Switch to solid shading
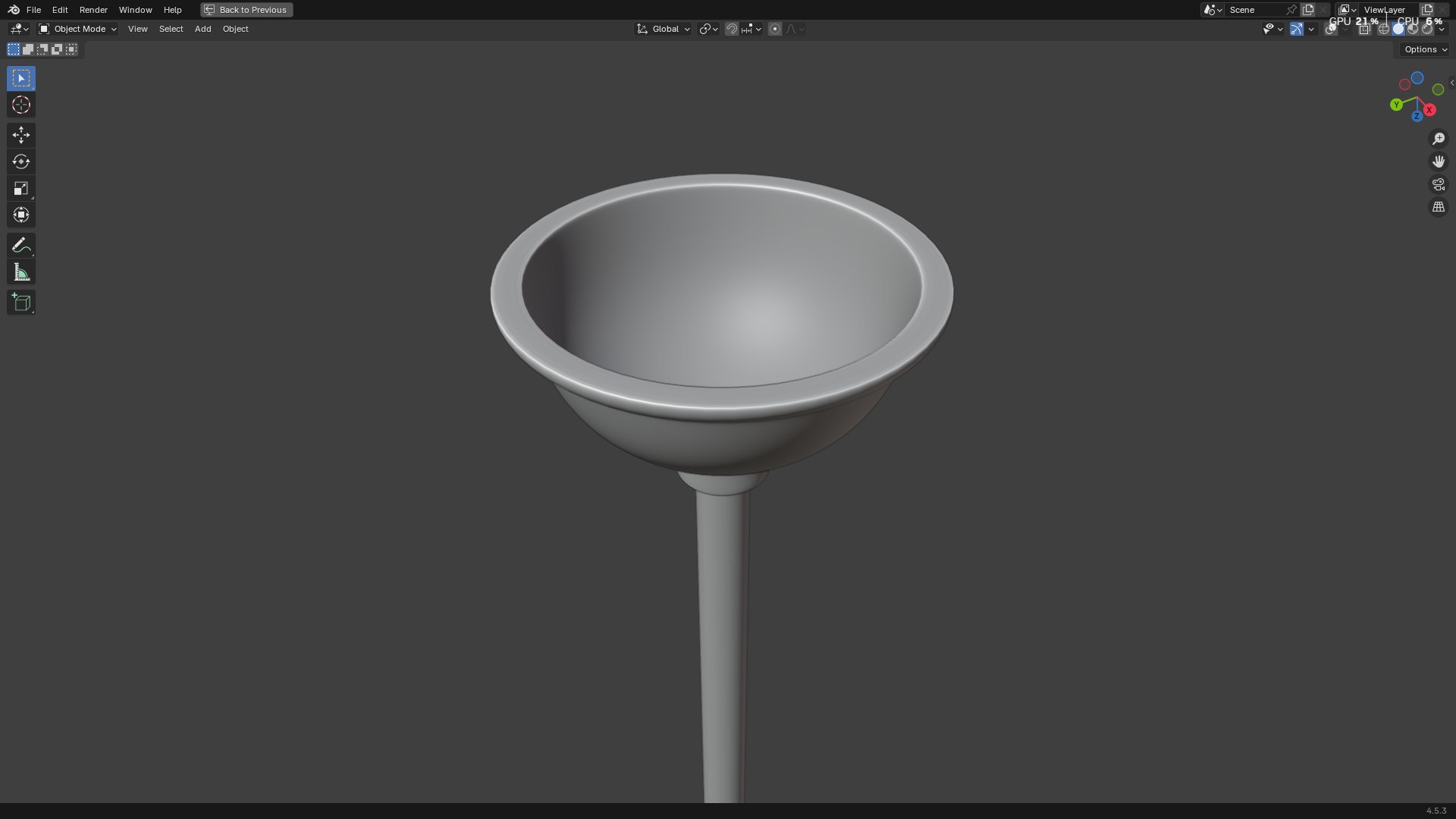 click(x=1398, y=29)
